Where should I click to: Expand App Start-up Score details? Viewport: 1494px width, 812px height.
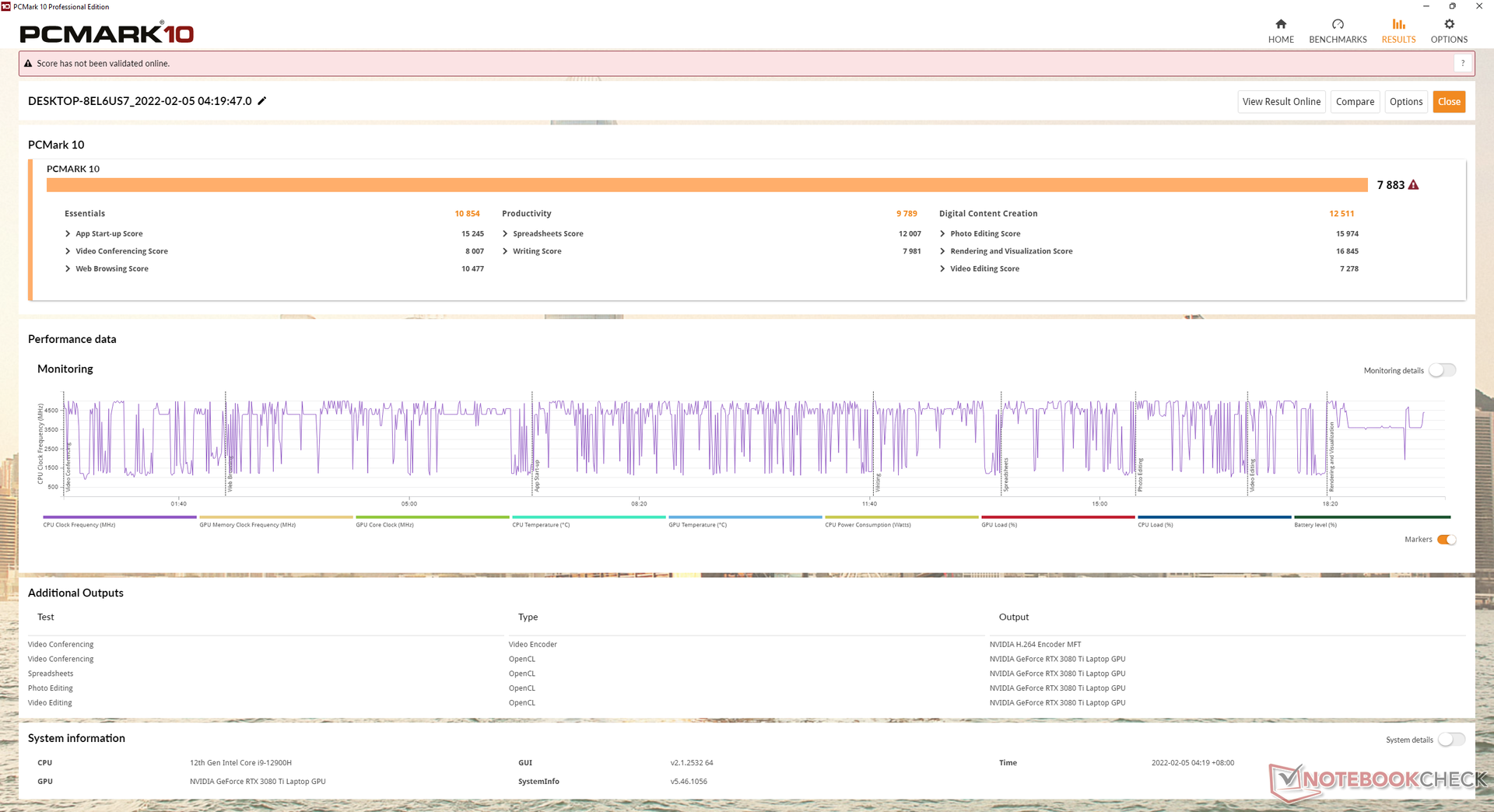68,234
